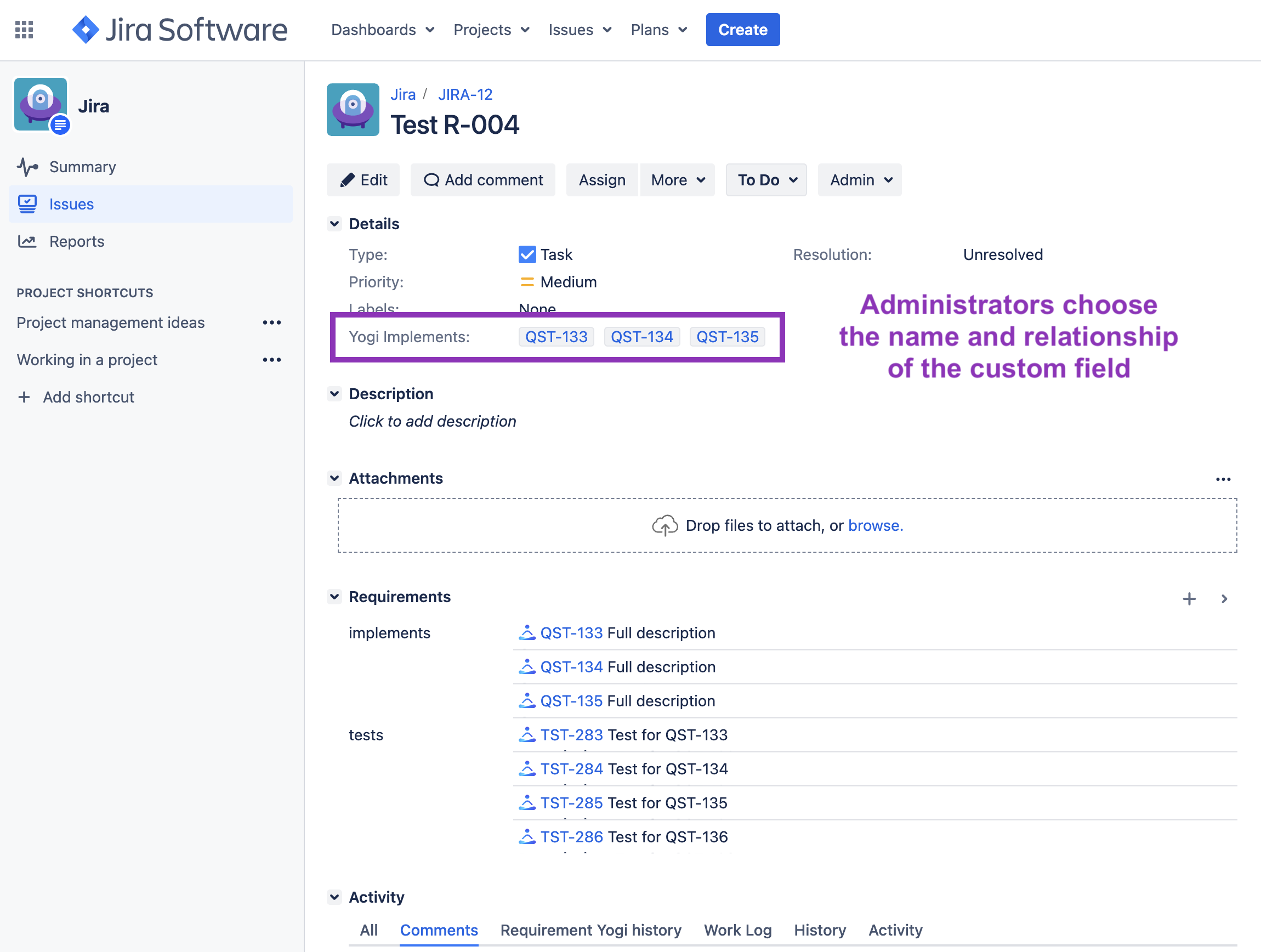1261x952 pixels.
Task: Select the Issues item in sidebar
Action: coord(71,204)
